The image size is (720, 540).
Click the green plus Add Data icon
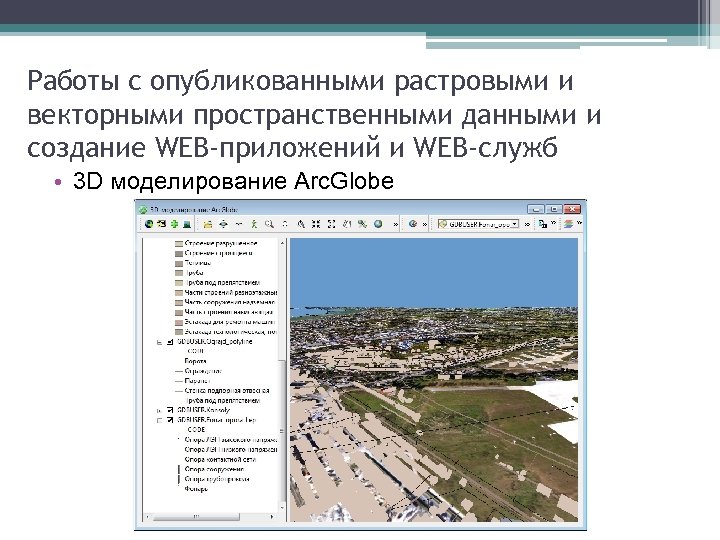(174, 224)
